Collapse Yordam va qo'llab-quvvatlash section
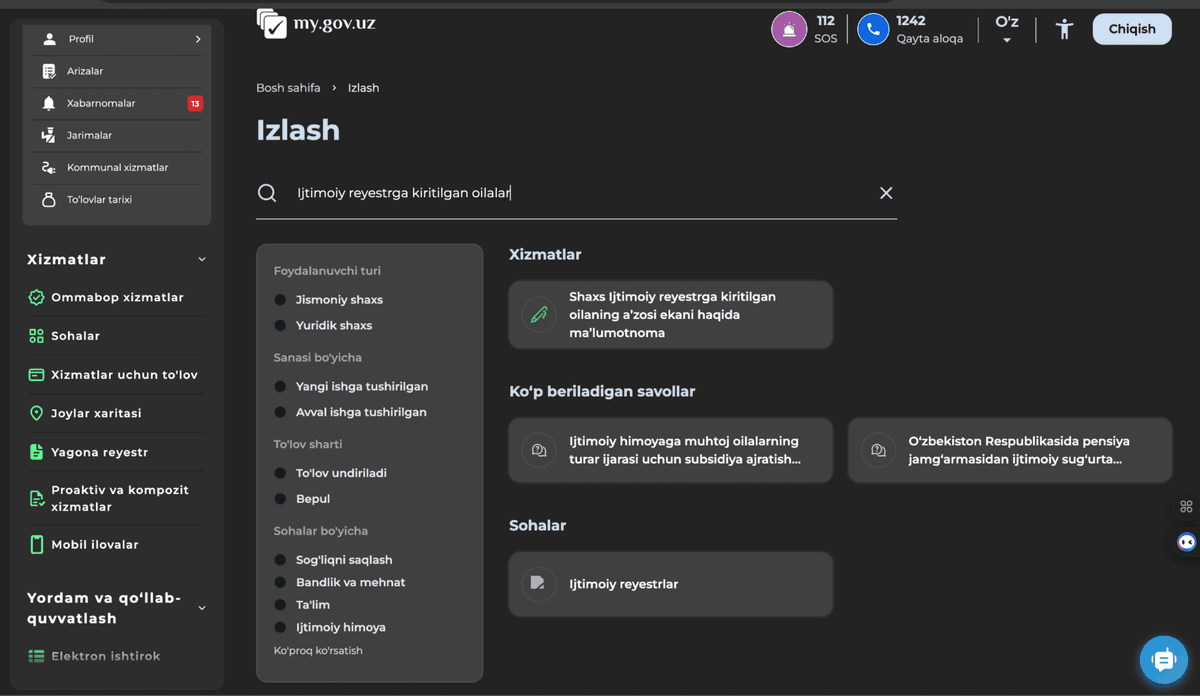 point(202,608)
